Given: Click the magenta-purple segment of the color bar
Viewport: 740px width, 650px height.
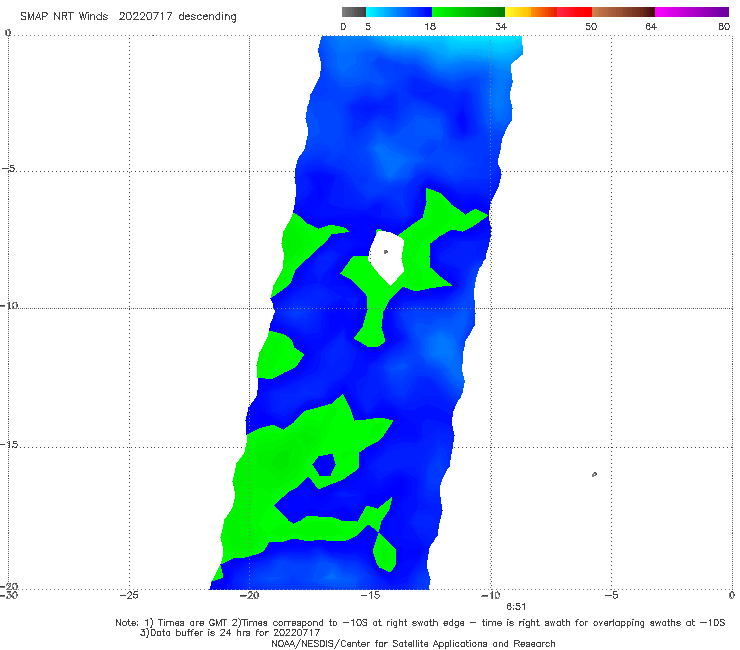Looking at the screenshot, I should pos(692,12).
